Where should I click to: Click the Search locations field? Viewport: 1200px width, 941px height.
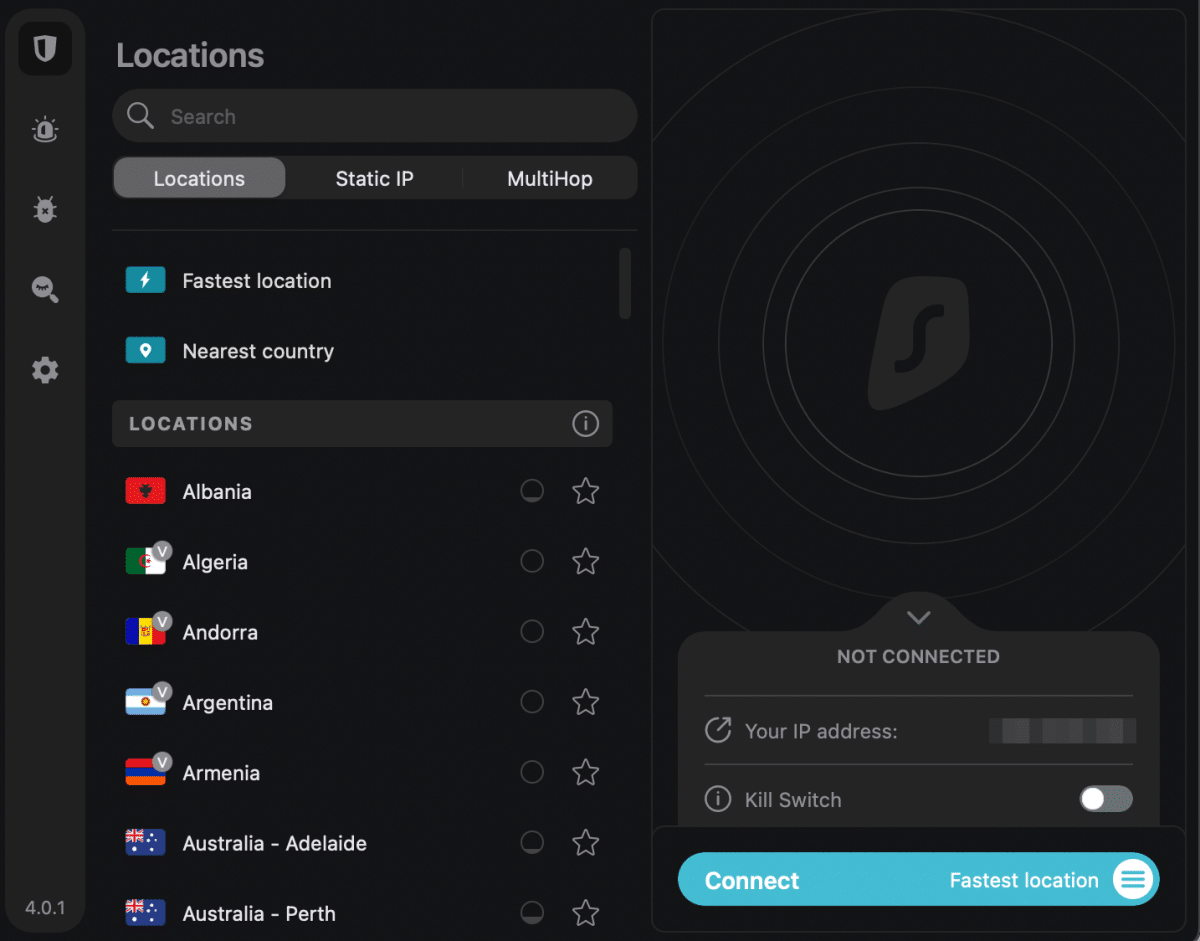point(390,117)
